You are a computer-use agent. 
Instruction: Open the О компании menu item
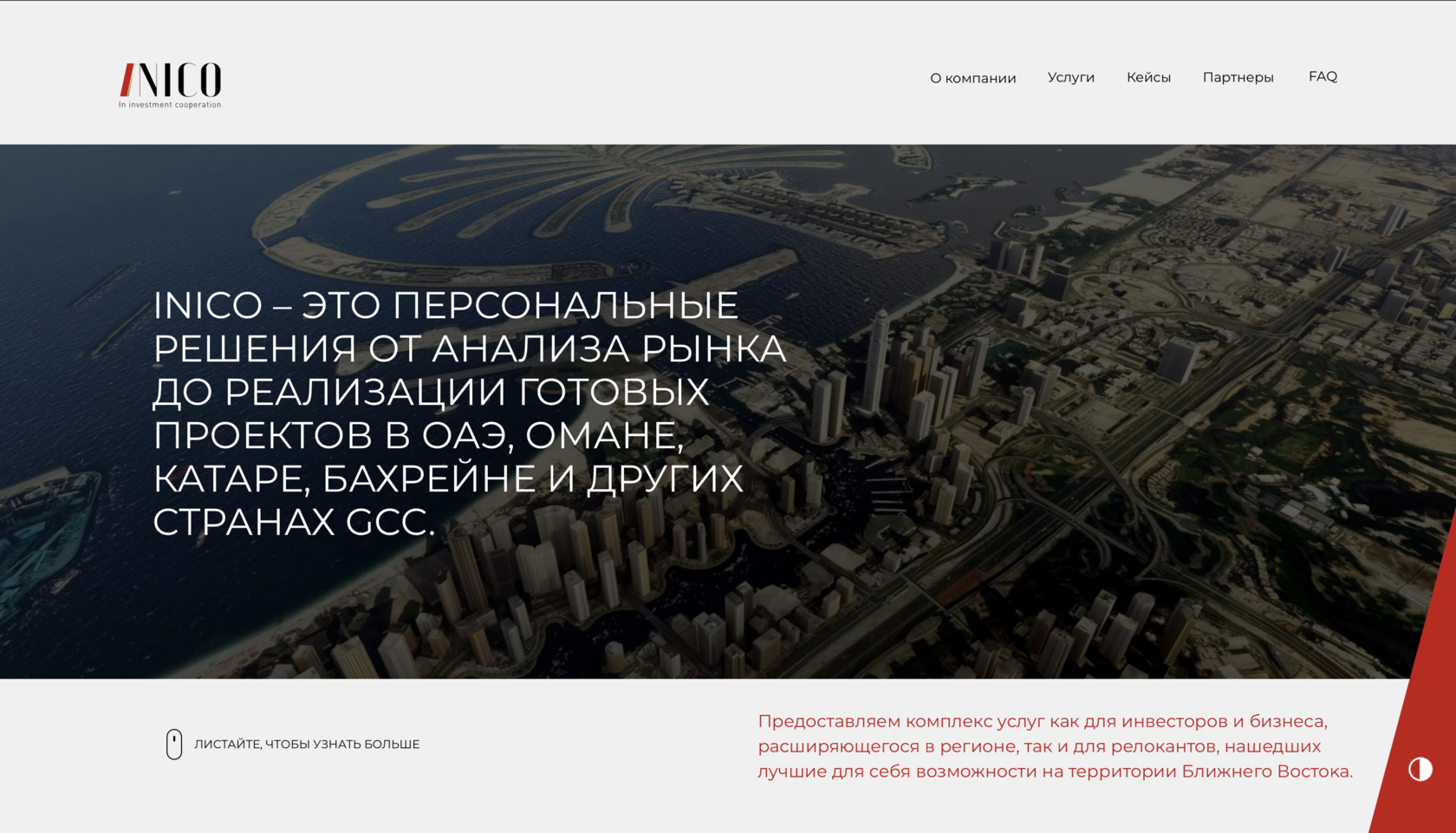tap(972, 78)
